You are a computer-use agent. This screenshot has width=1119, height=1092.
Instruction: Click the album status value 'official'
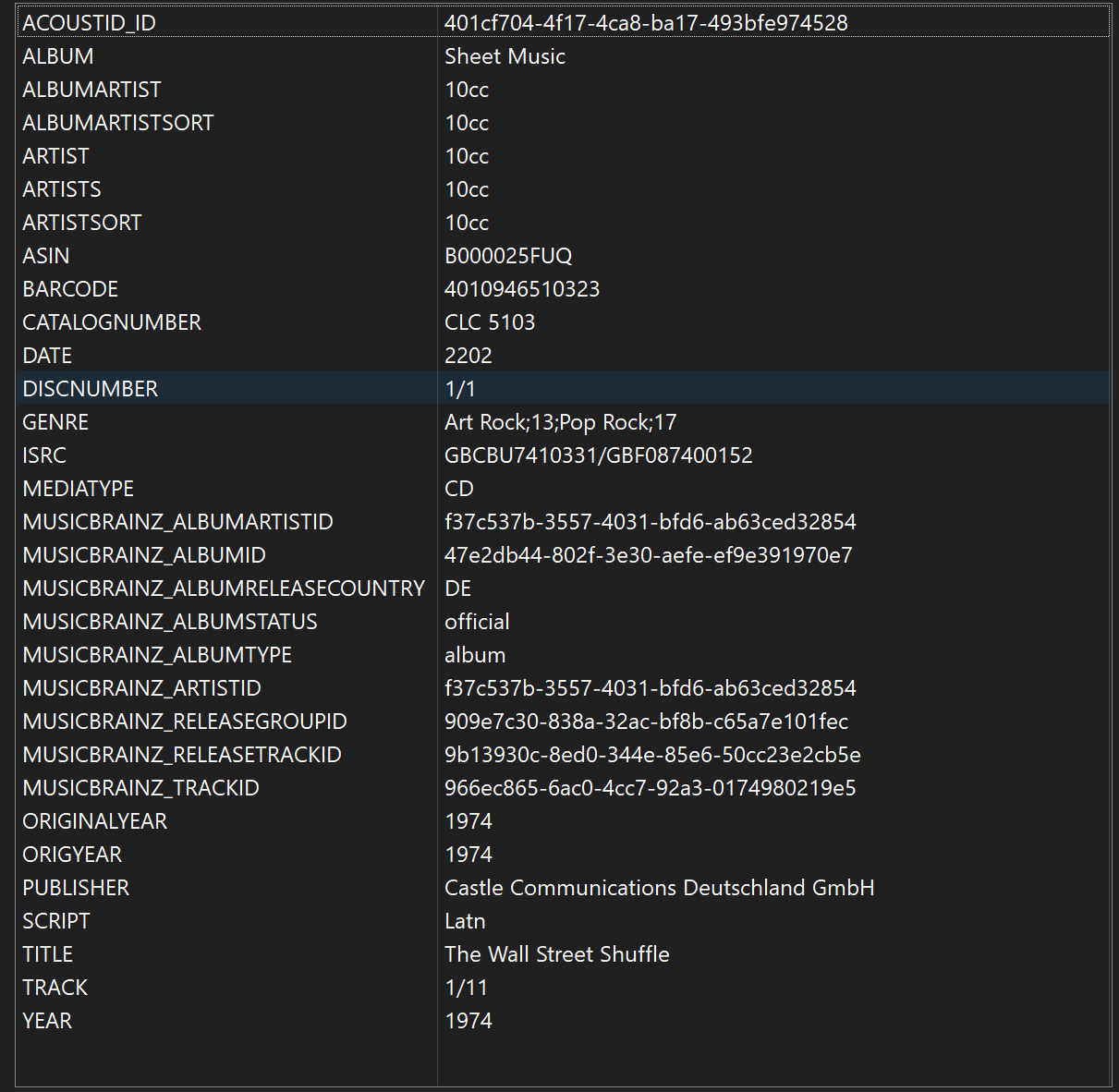pos(477,622)
